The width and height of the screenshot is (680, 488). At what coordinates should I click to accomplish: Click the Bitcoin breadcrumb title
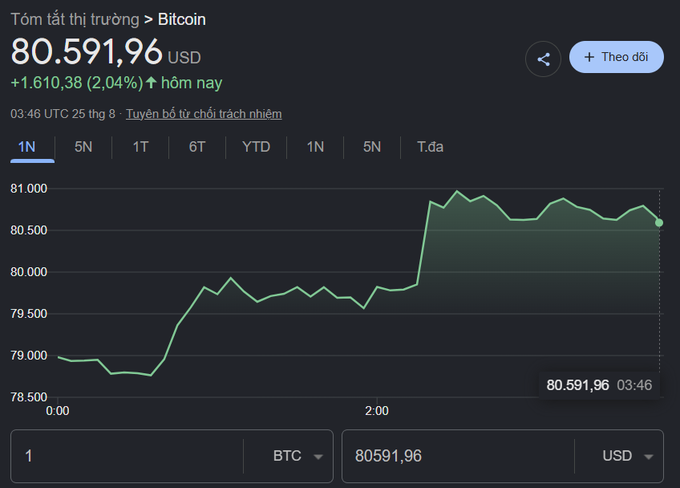[182, 20]
